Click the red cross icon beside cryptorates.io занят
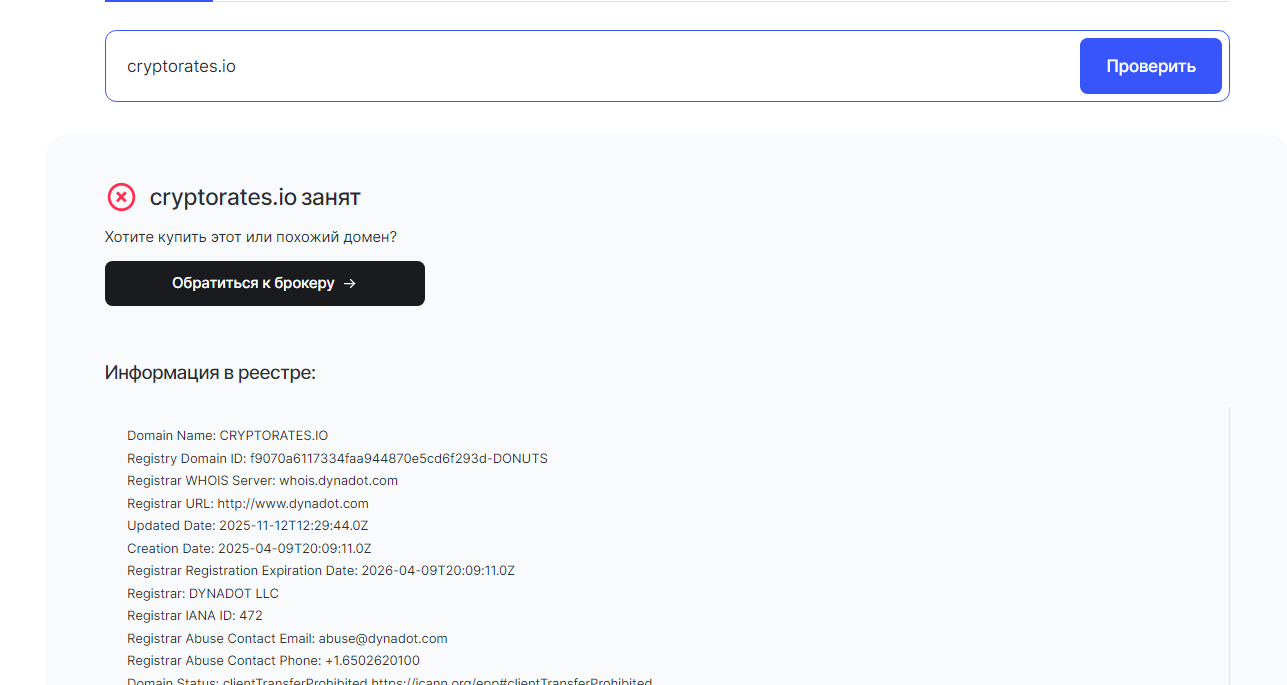 tap(121, 197)
